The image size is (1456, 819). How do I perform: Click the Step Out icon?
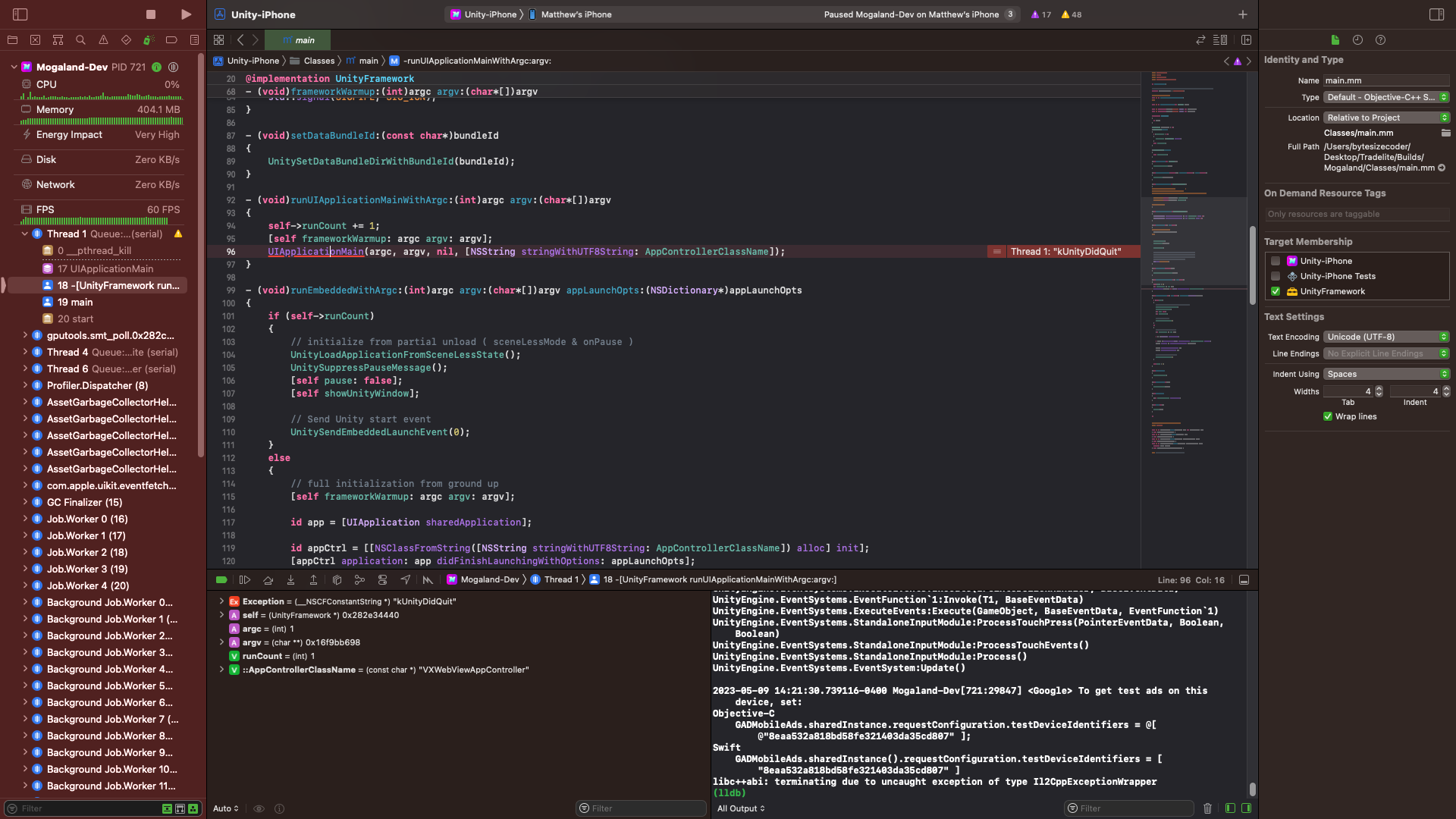(x=313, y=579)
